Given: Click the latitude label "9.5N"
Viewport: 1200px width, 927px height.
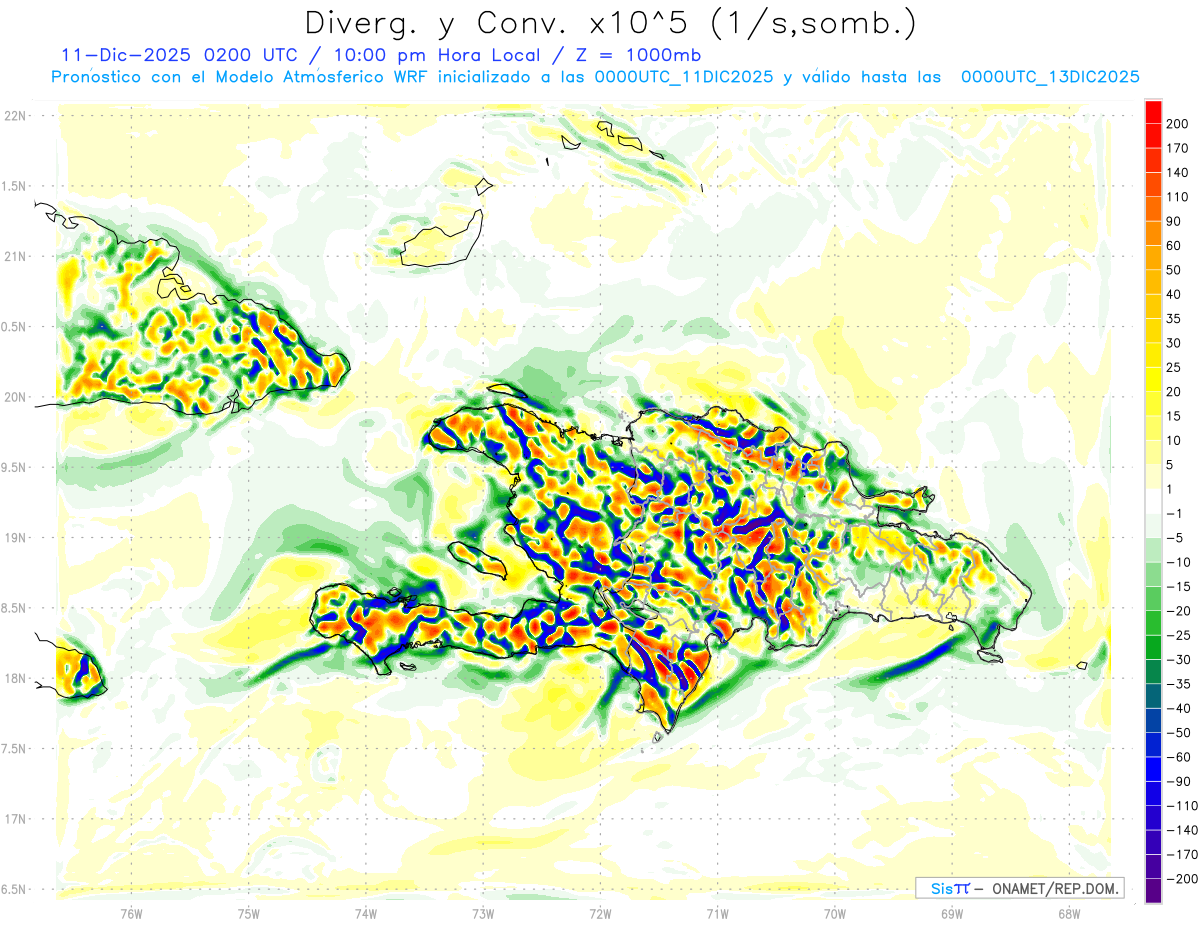Looking at the screenshot, I should (14, 468).
